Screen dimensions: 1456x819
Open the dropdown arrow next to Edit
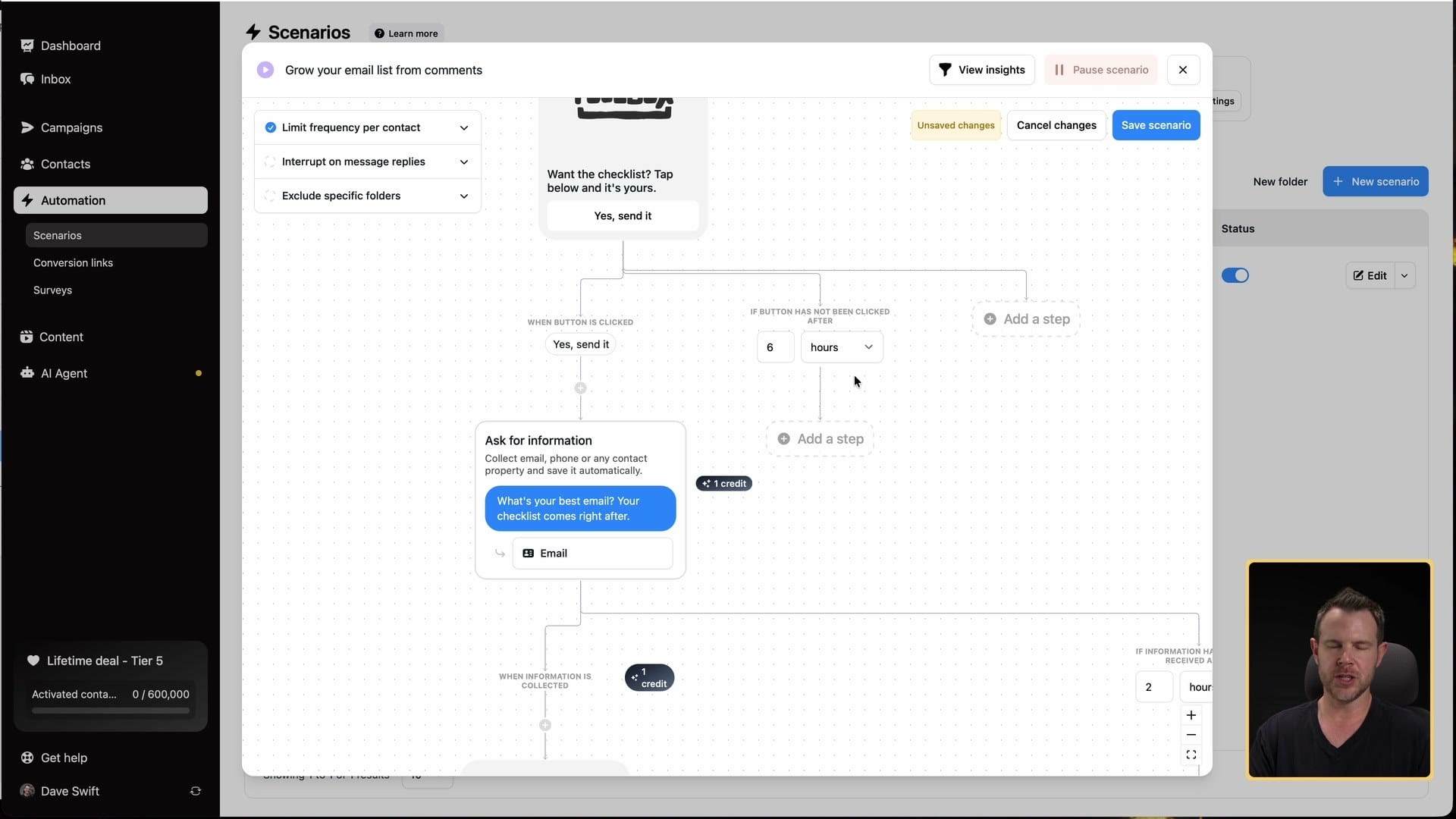click(1405, 275)
